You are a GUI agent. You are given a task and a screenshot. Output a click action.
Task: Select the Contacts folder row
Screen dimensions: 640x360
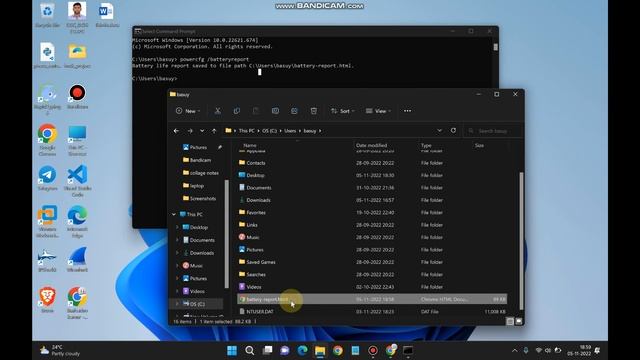pyautogui.click(x=372, y=163)
